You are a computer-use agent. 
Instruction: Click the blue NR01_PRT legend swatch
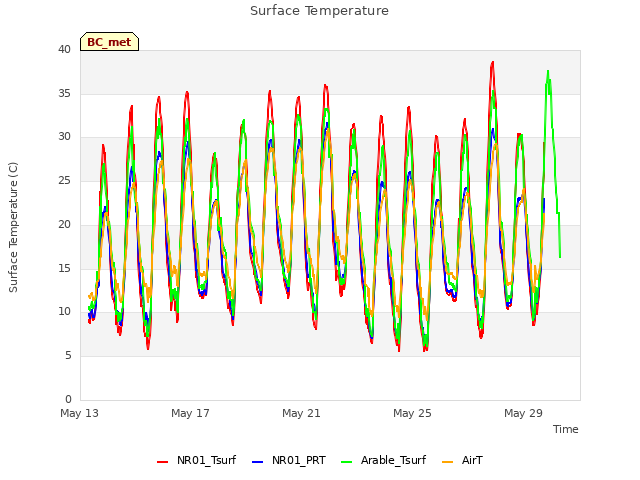tap(257, 462)
